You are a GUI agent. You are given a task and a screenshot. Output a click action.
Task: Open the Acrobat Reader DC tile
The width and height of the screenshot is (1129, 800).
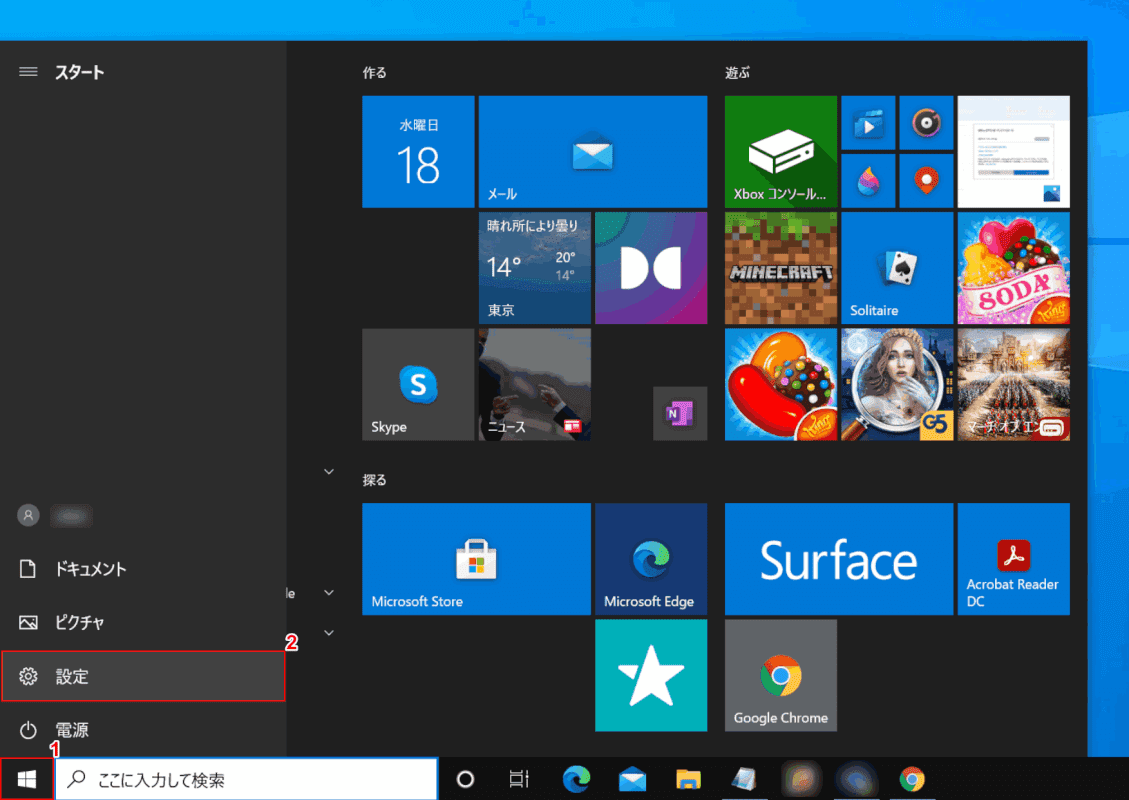1014,559
